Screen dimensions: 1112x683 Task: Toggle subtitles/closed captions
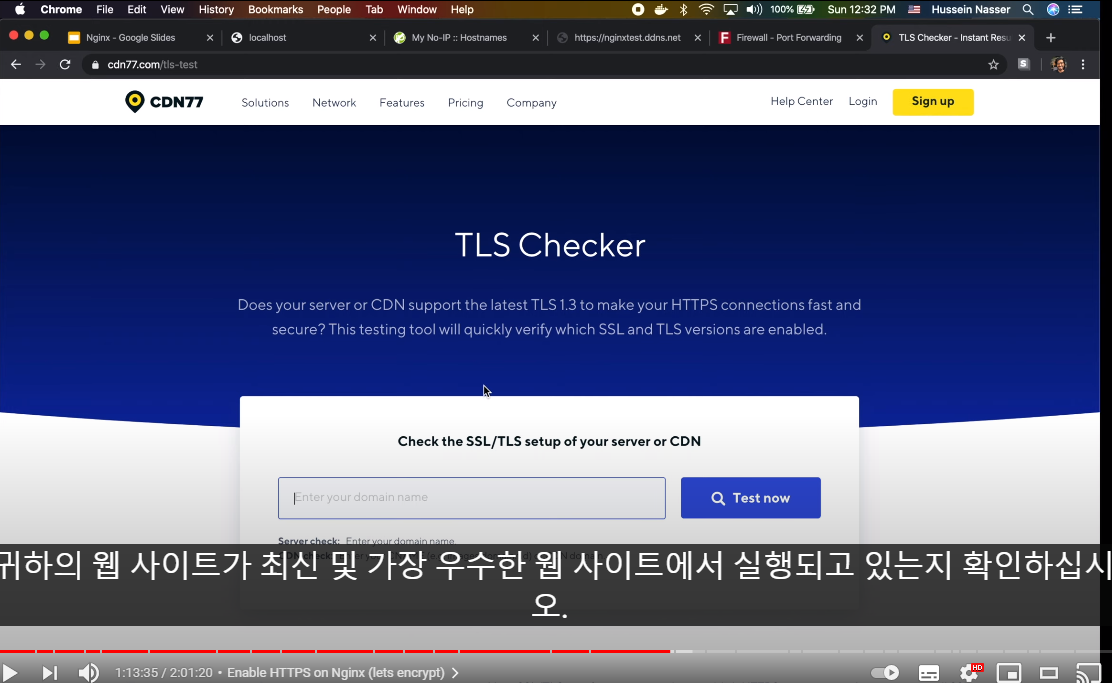tap(928, 672)
